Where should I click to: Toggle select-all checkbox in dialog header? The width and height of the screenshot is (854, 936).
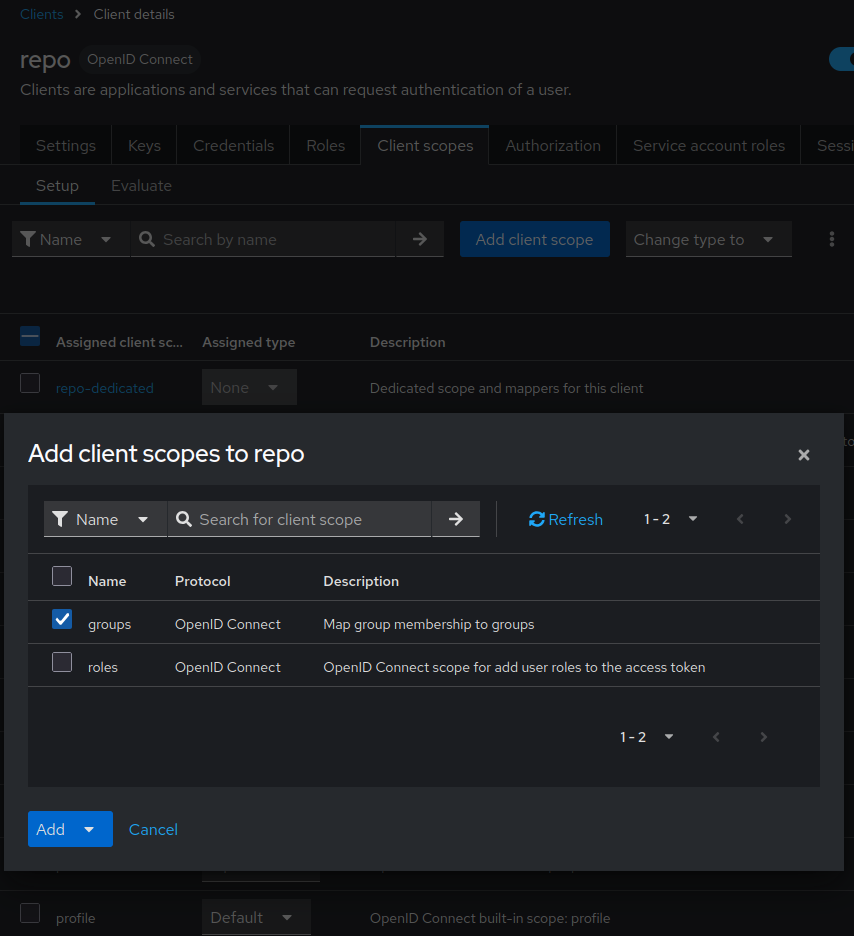[62, 576]
